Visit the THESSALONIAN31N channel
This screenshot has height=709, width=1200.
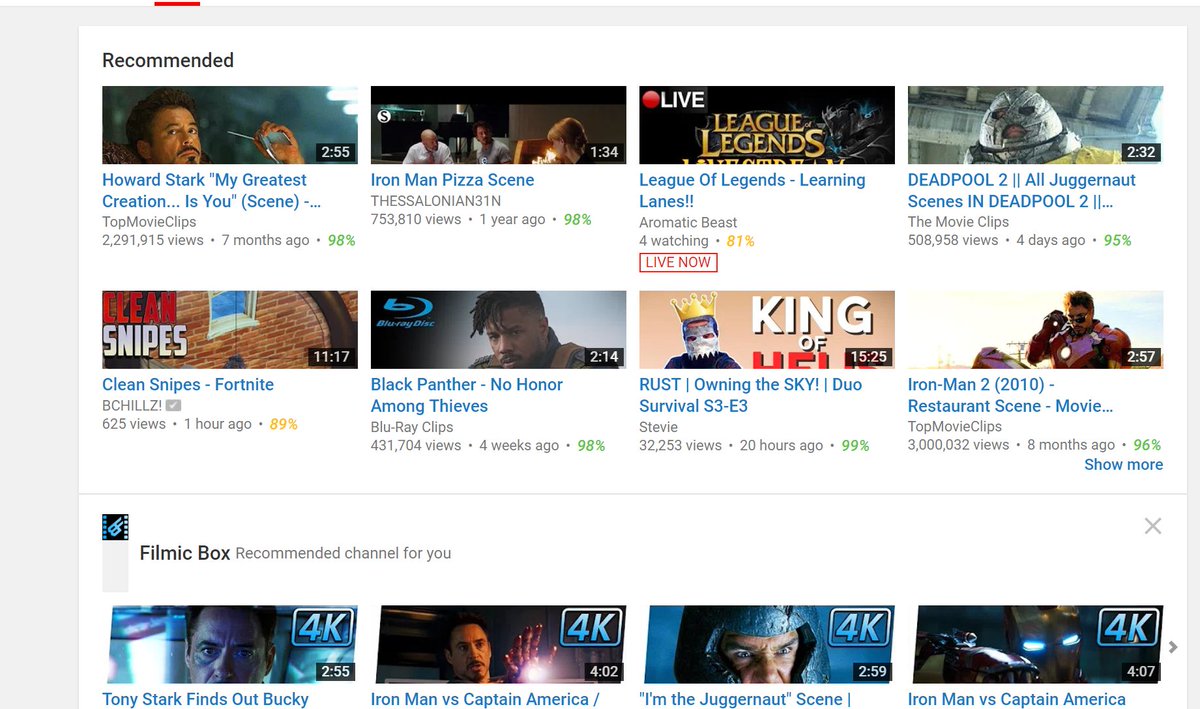436,201
